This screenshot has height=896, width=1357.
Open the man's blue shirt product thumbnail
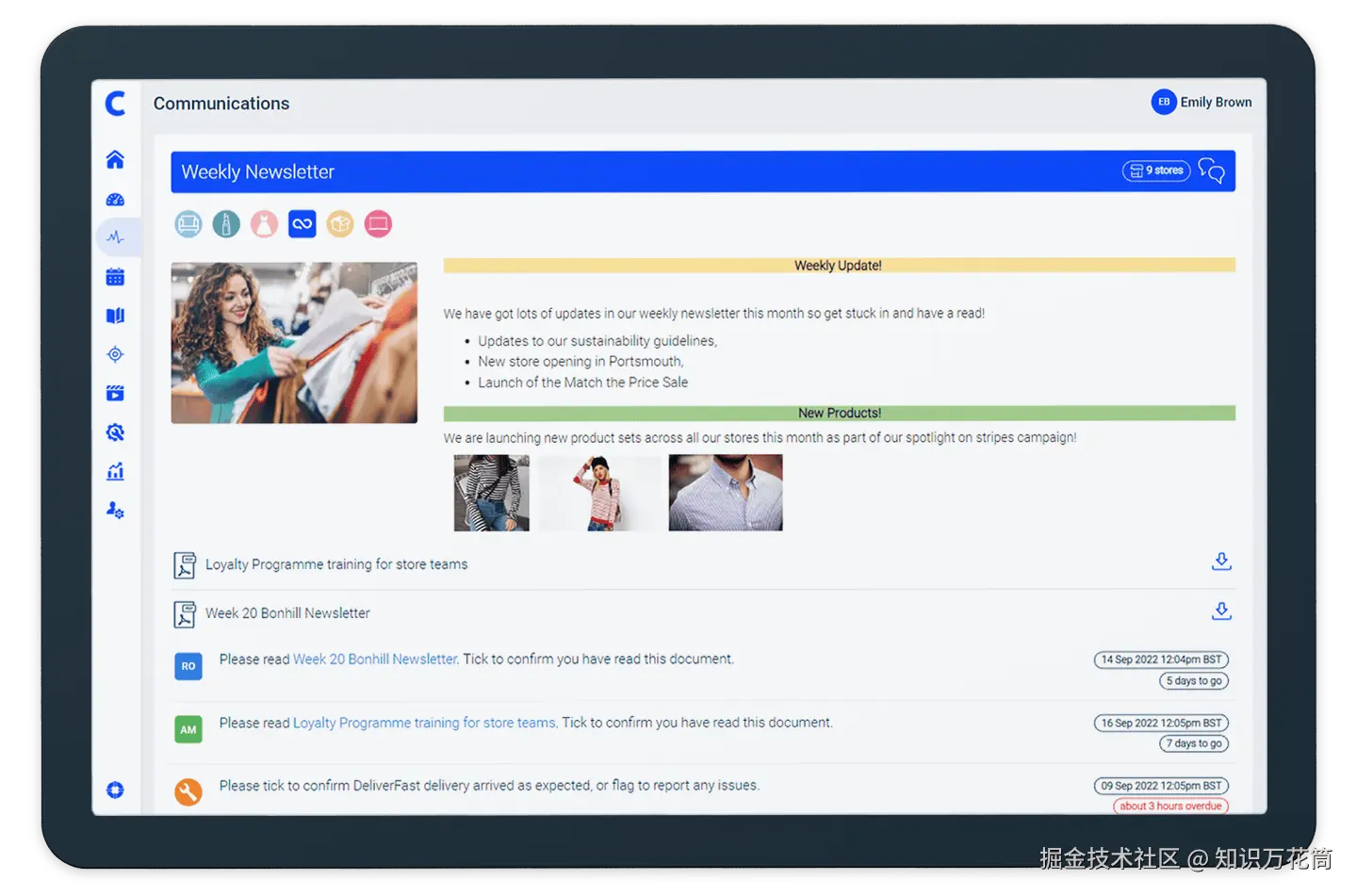(726, 493)
